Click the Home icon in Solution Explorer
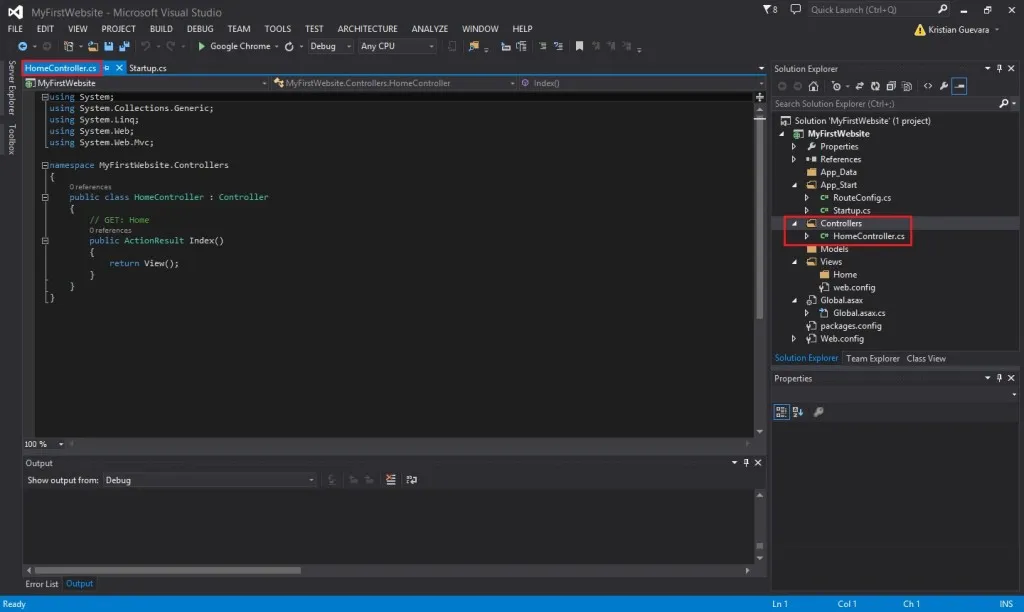This screenshot has height=612, width=1024. point(813,86)
